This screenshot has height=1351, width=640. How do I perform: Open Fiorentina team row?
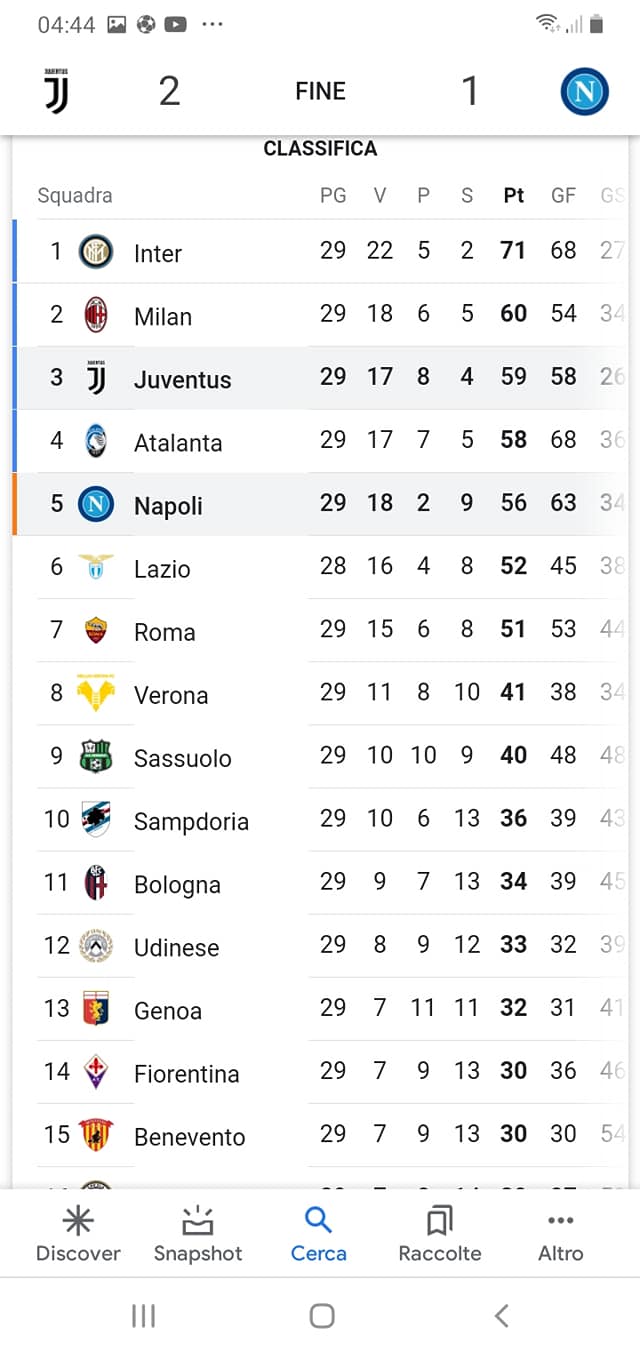pyautogui.click(x=186, y=1074)
